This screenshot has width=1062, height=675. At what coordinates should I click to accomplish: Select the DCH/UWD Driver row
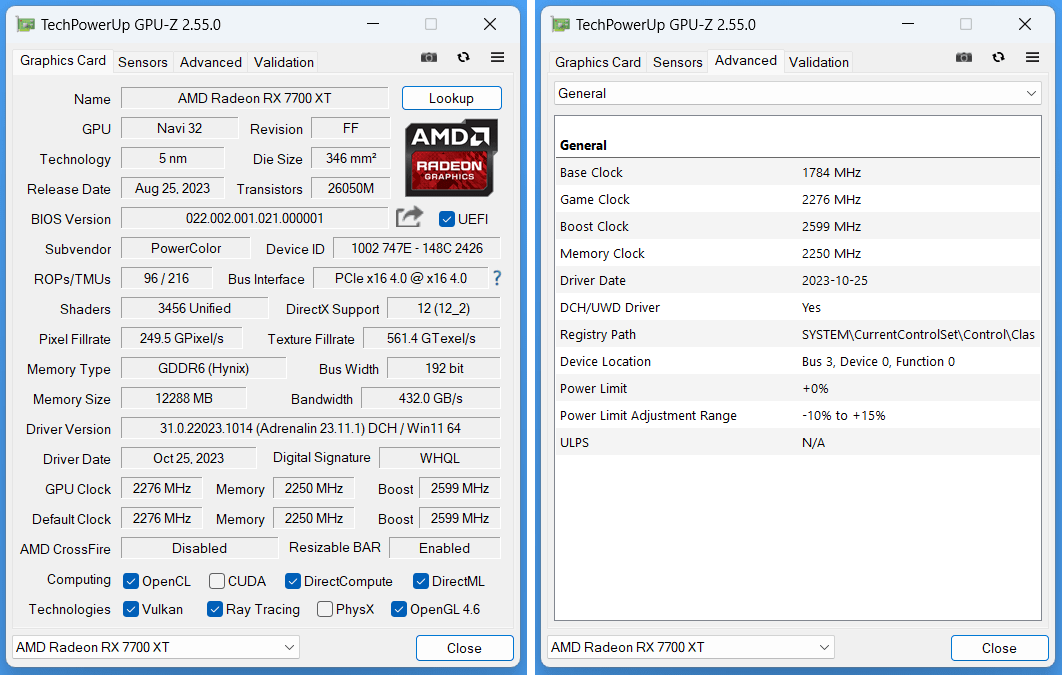[797, 307]
